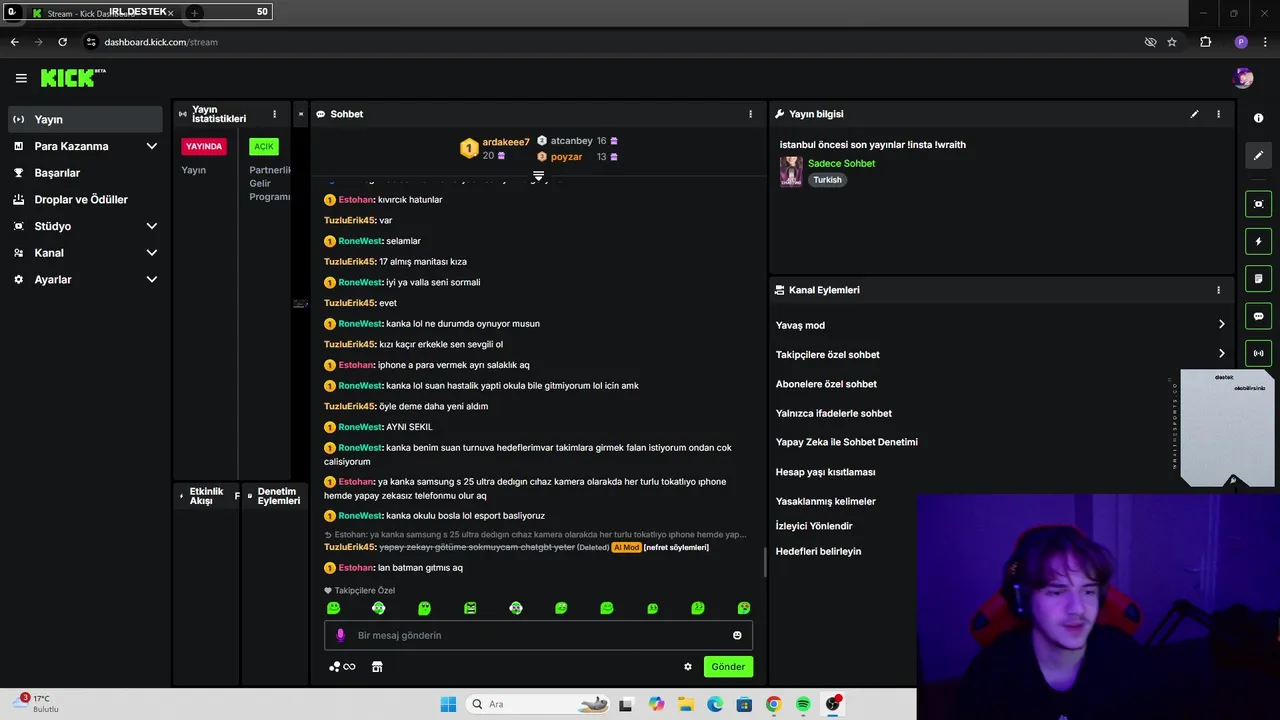Open the hamburger menu beside Kick logo
This screenshot has width=1280, height=720.
(21, 78)
